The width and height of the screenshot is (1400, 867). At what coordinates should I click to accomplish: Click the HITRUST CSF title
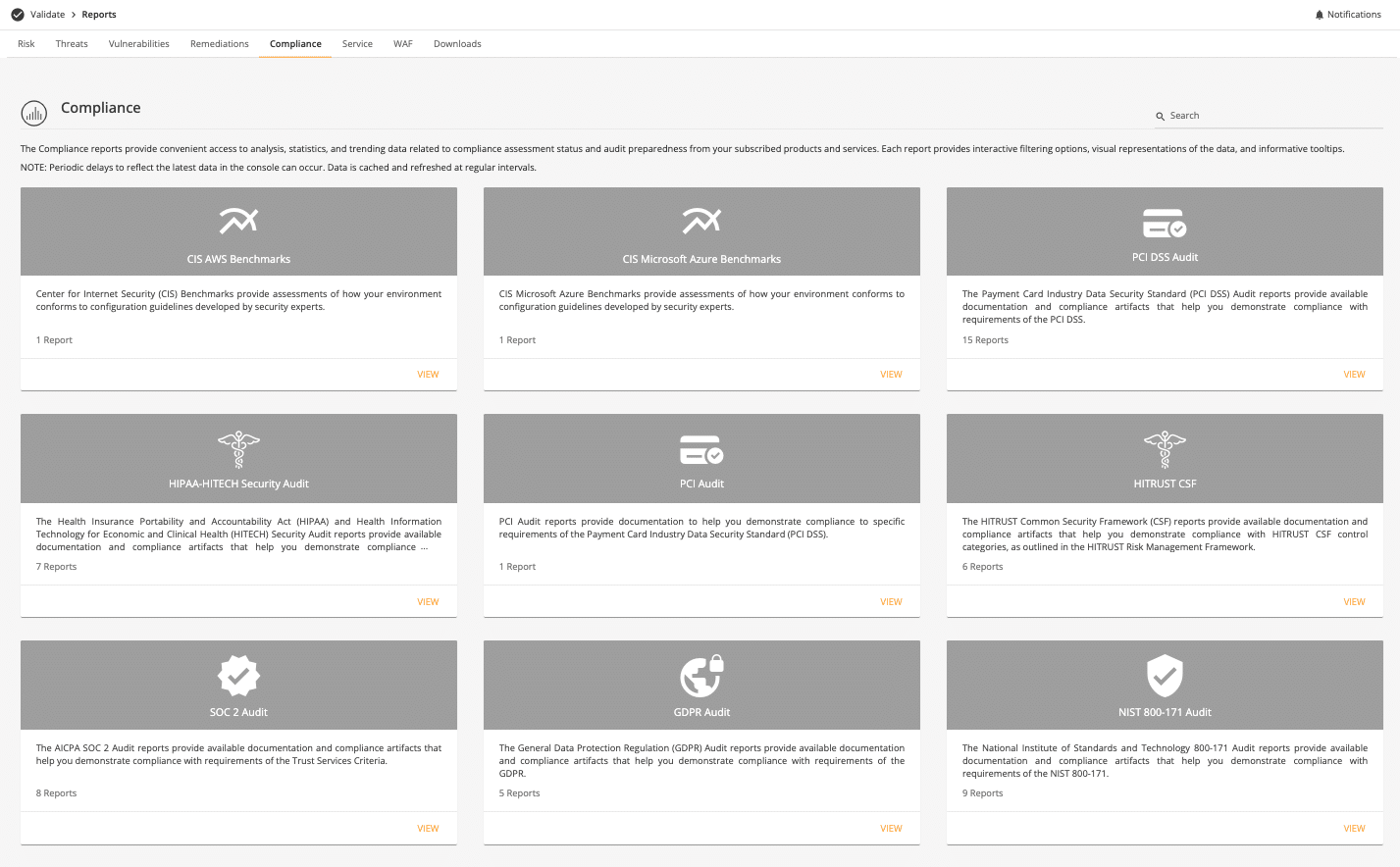tap(1165, 484)
